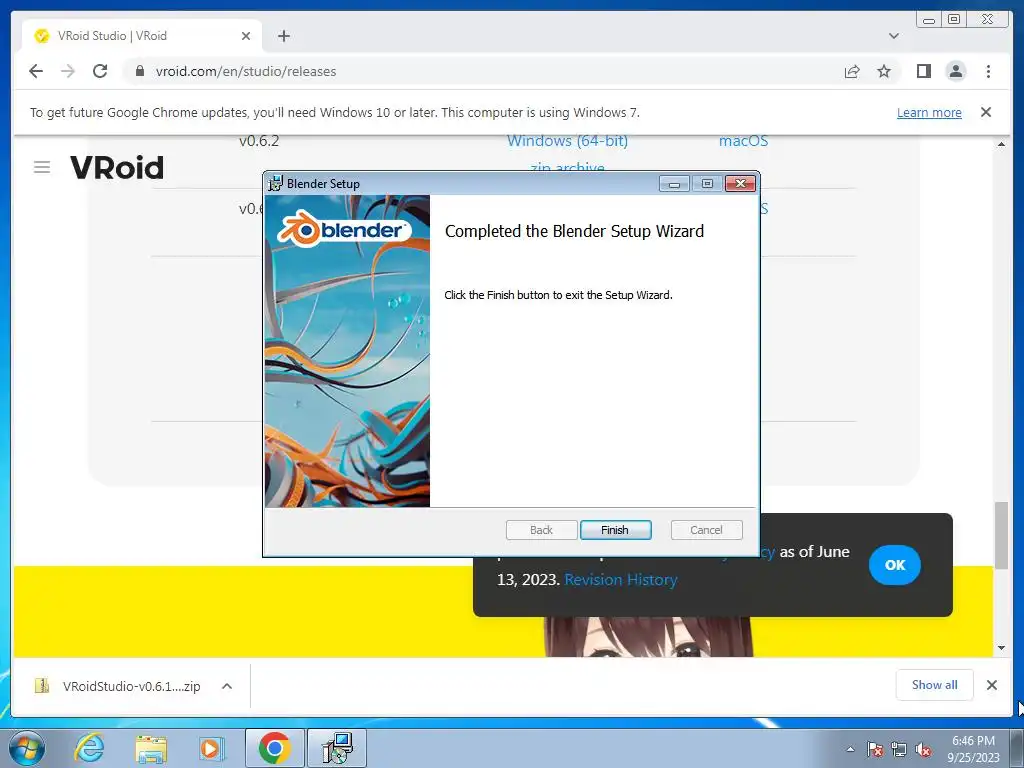Close the downloads bar
The image size is (1024, 768).
(991, 685)
